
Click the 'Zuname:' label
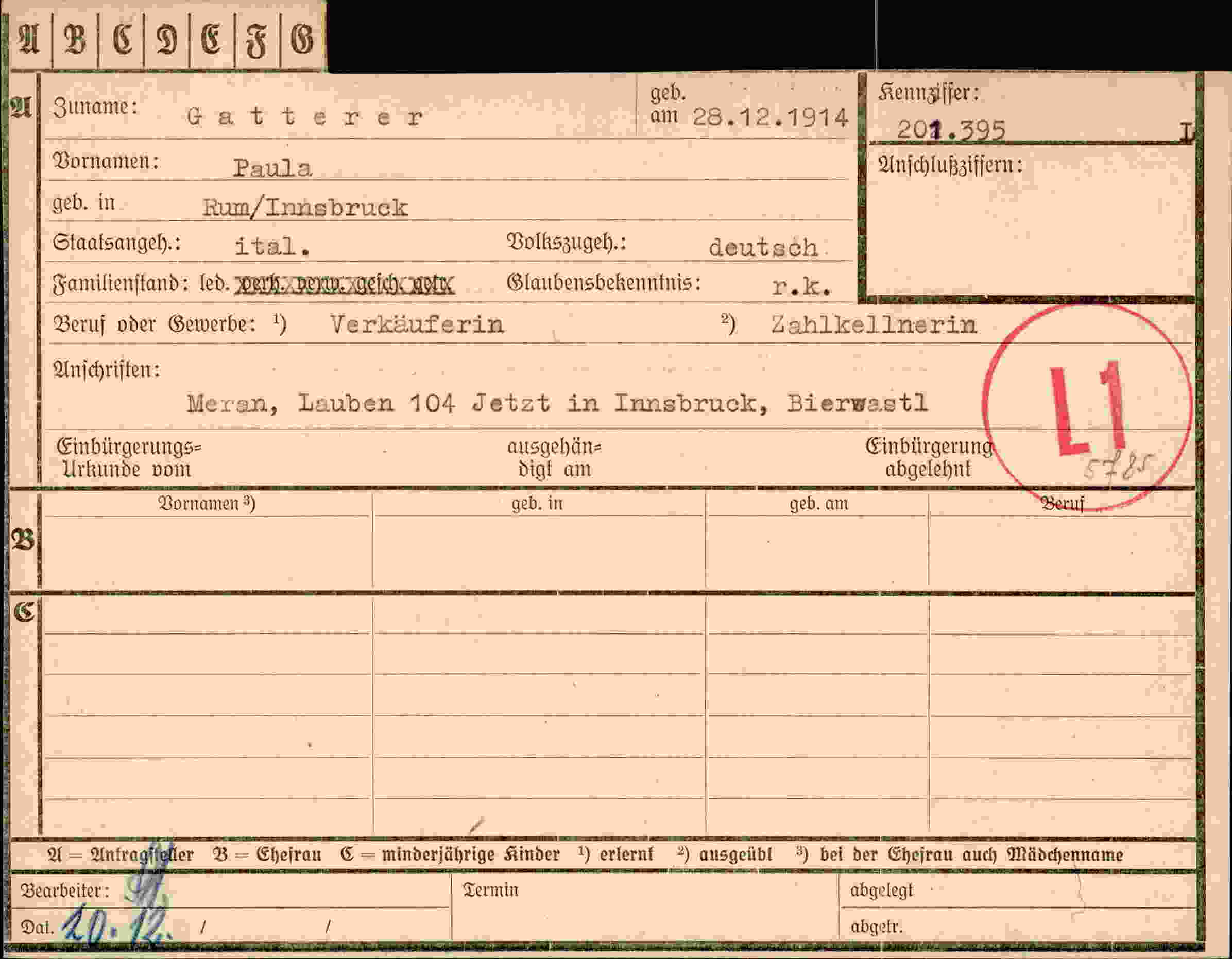pos(95,106)
